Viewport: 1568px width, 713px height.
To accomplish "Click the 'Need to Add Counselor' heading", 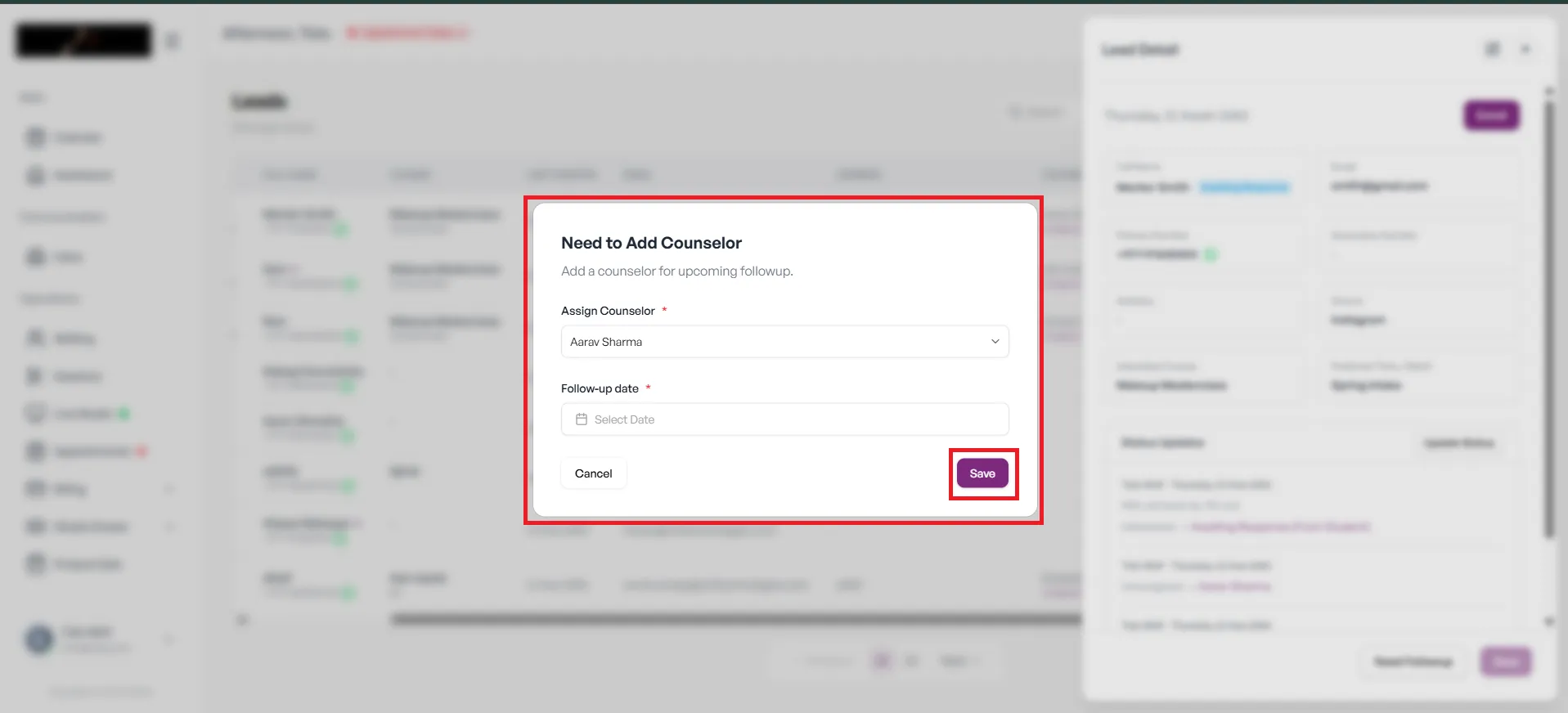I will (651, 243).
